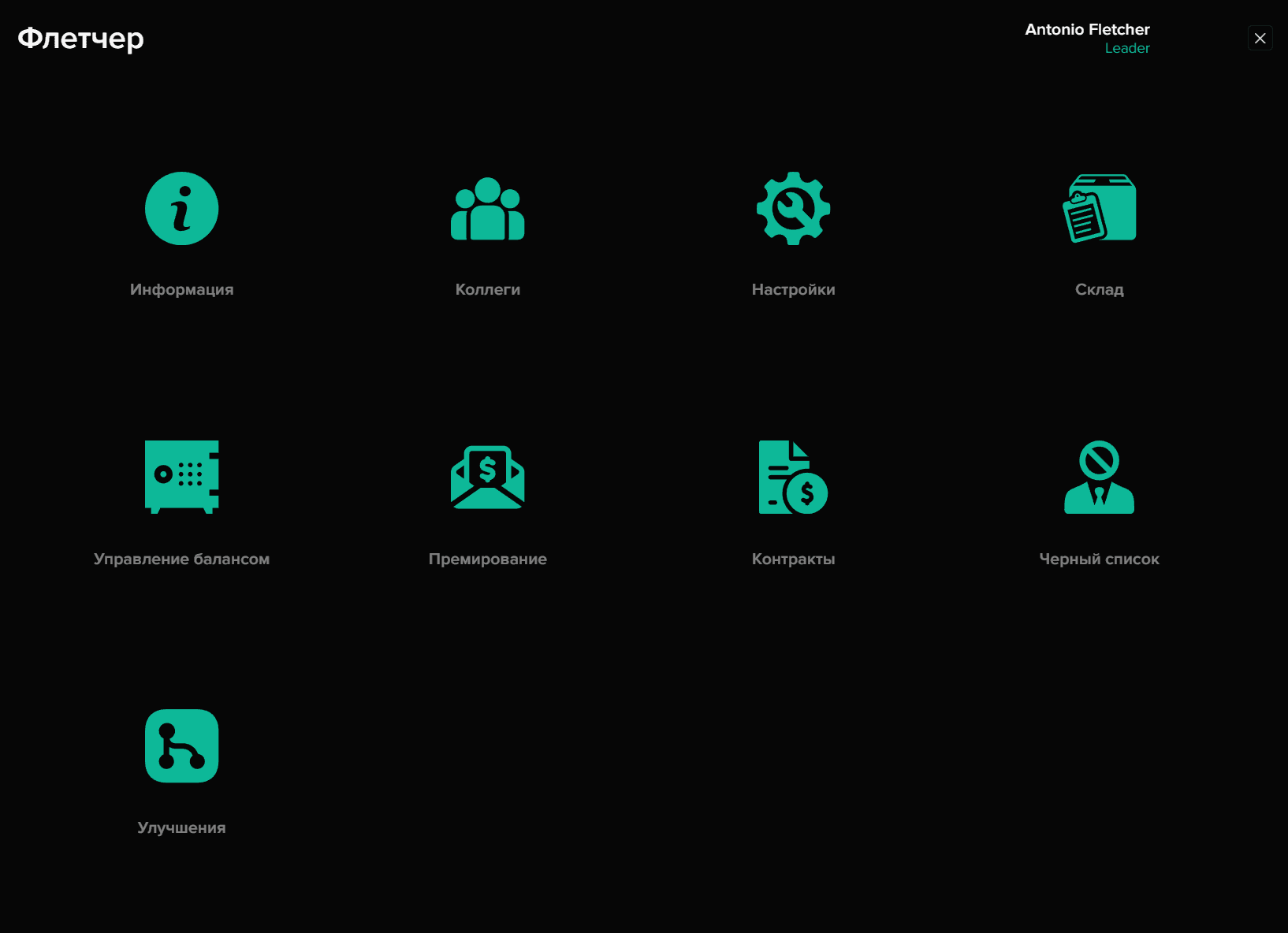Open the Склад box with clipboard icon

1099,209
